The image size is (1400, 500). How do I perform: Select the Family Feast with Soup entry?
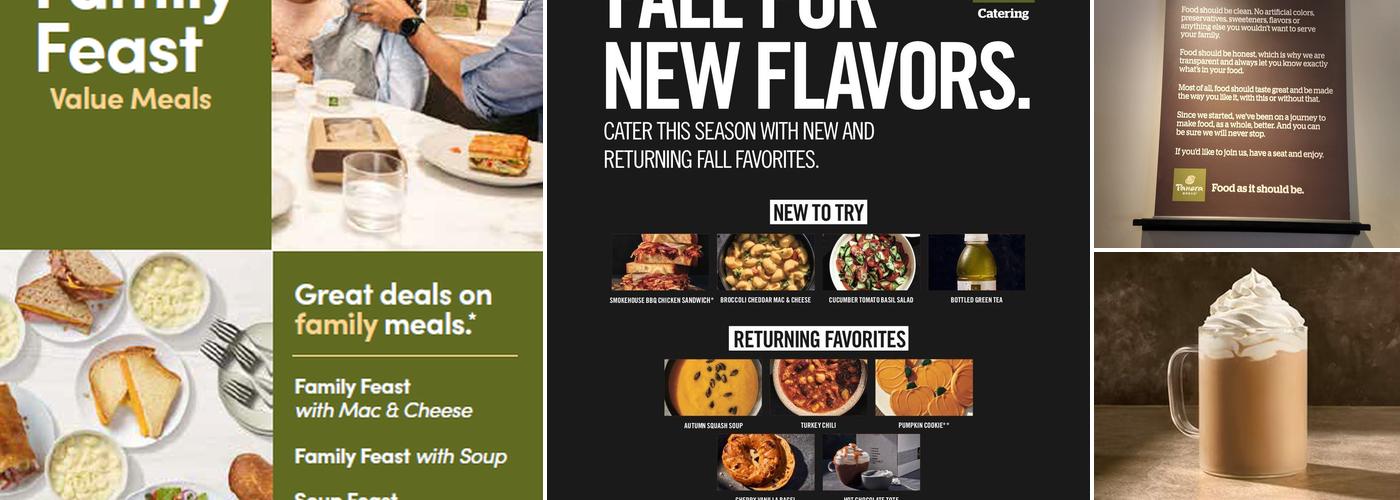coord(400,457)
